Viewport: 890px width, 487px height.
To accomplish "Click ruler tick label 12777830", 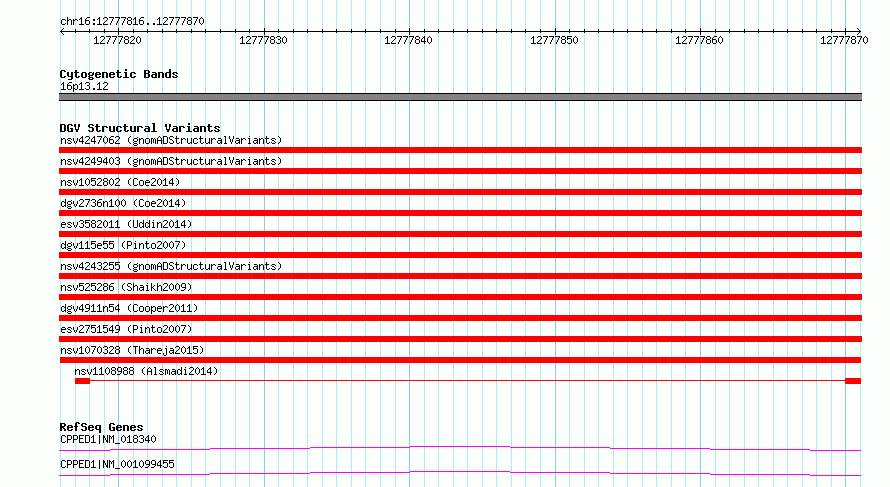I will 263,40.
